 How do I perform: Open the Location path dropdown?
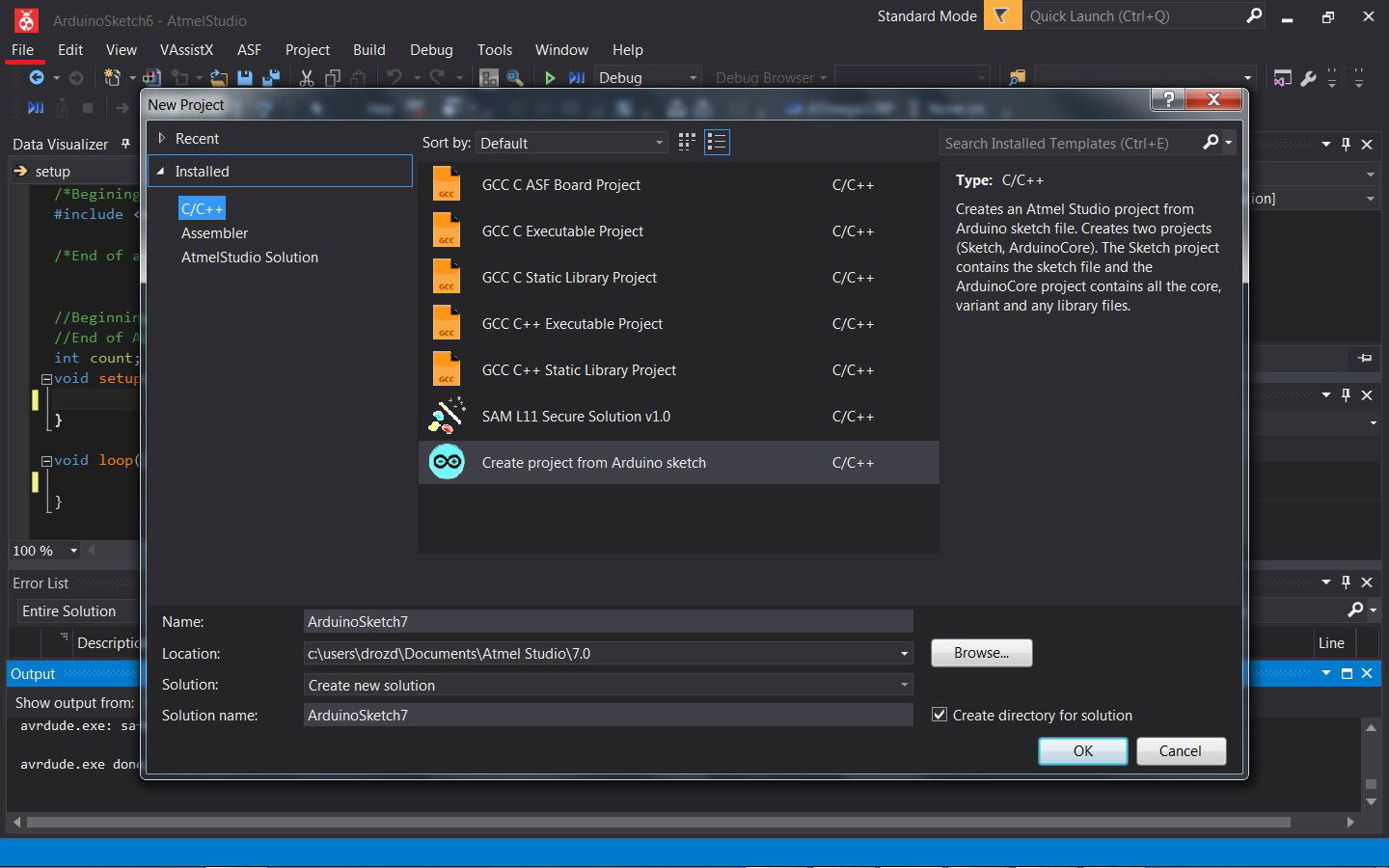click(x=904, y=653)
